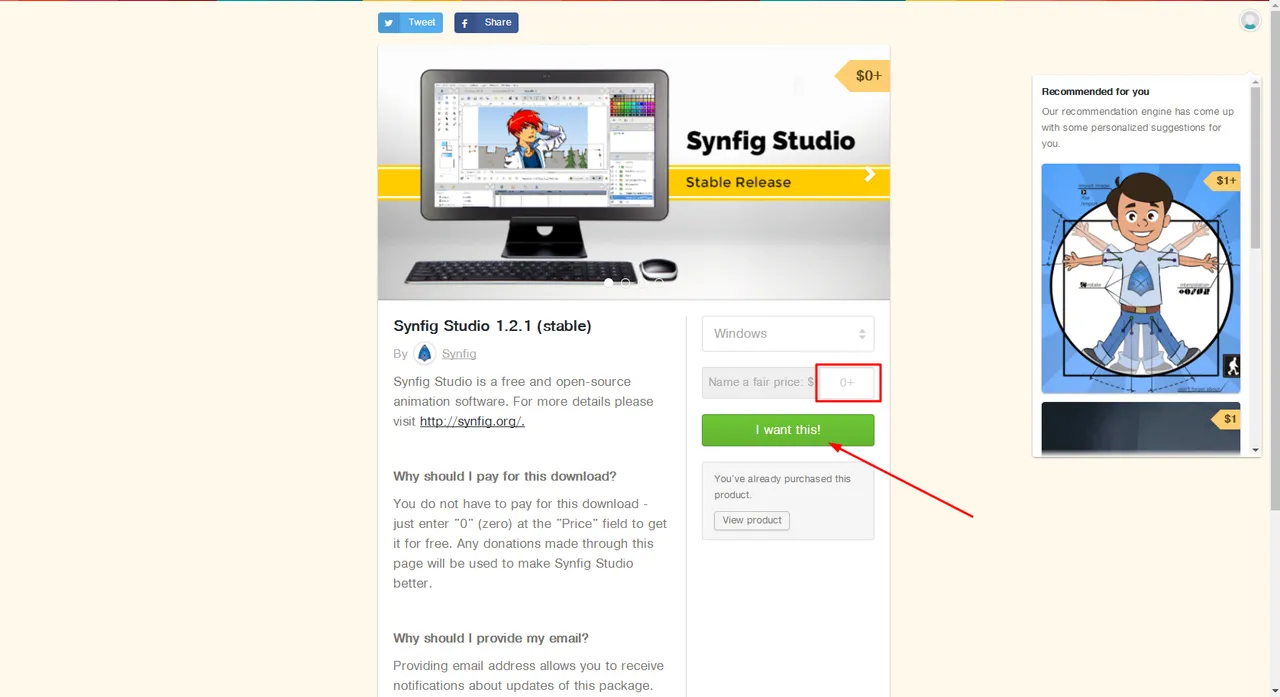Open the second recommended product with dark image
This screenshot has height=697, width=1280.
click(1141, 428)
